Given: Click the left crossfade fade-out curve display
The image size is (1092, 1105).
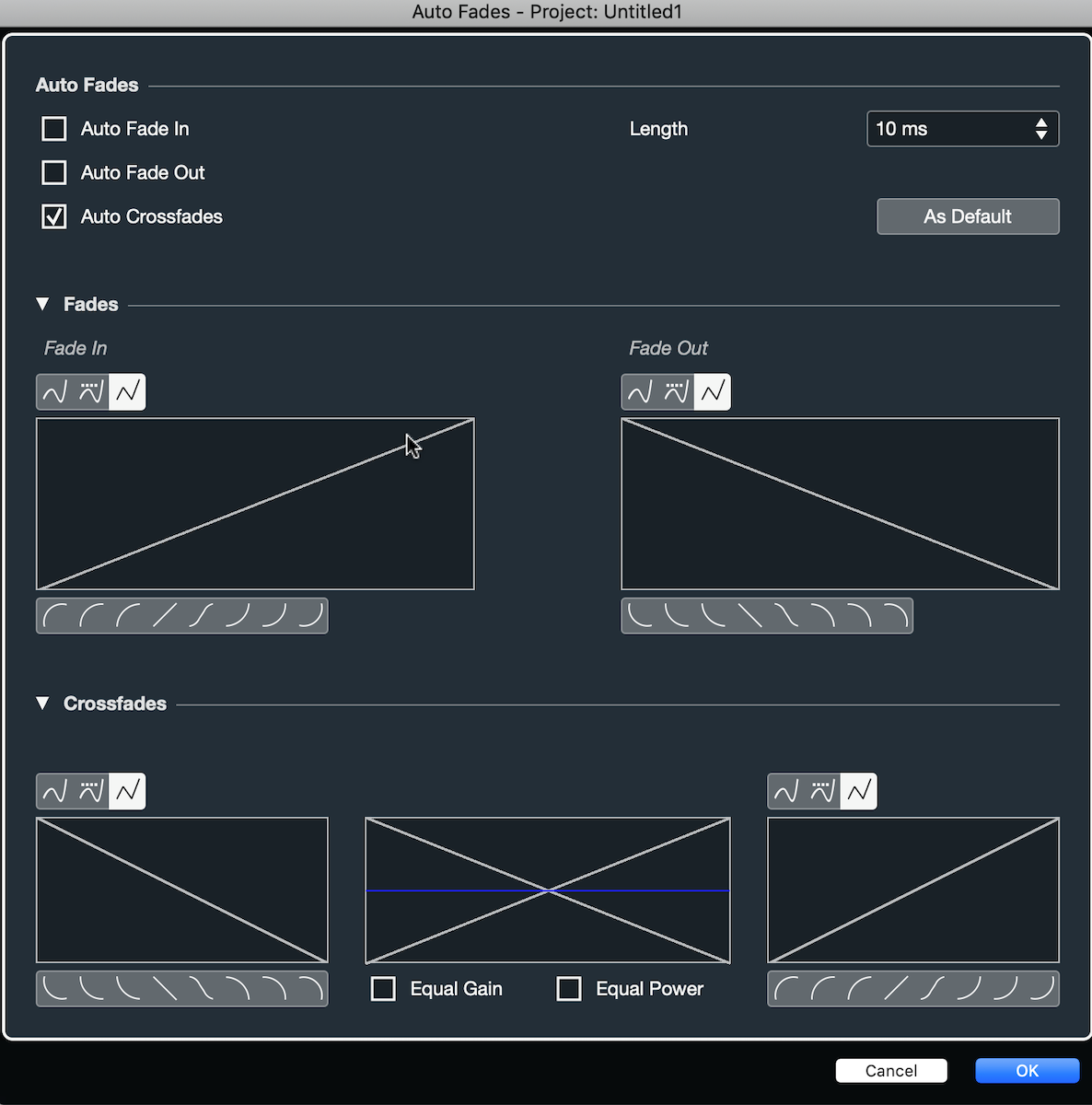Looking at the screenshot, I should [x=182, y=890].
